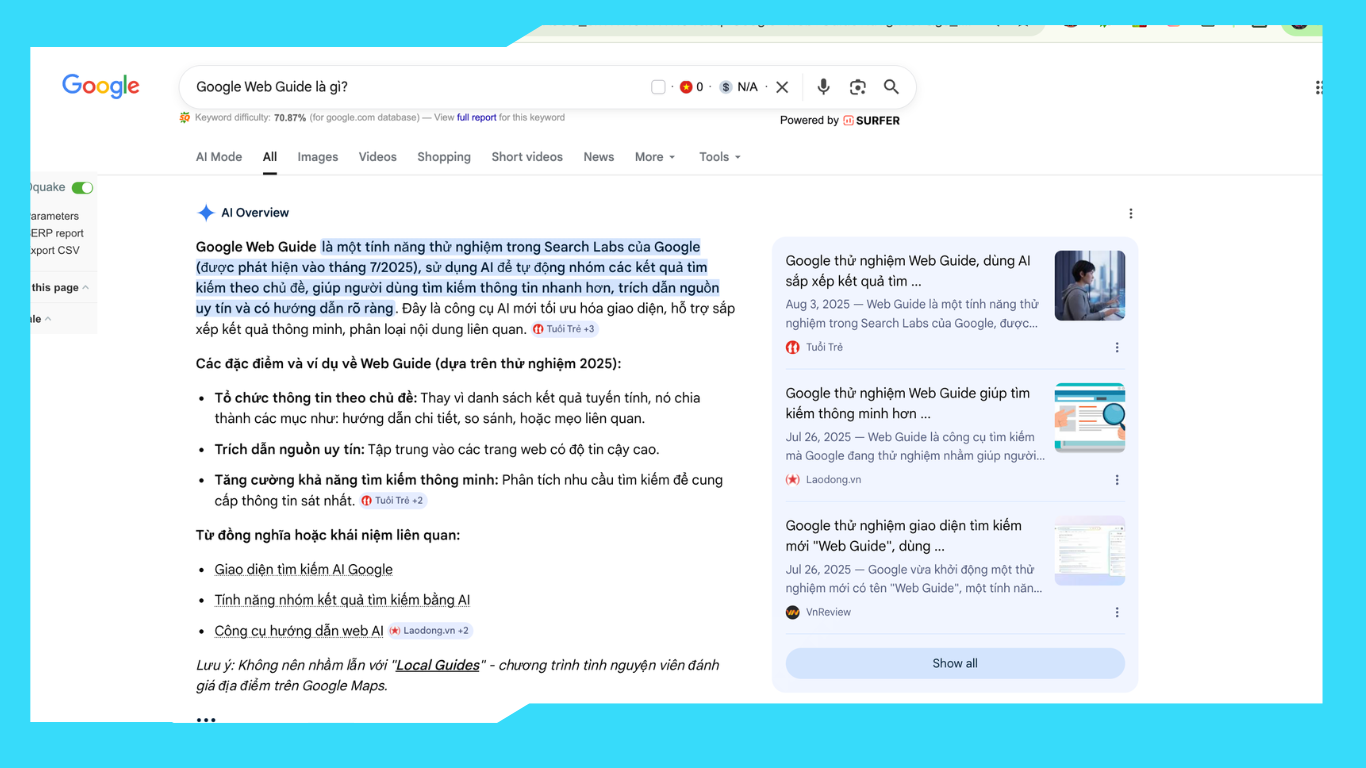The width and height of the screenshot is (1366, 768).
Task: Open more options for the VnReview card
Action: coord(1117,613)
